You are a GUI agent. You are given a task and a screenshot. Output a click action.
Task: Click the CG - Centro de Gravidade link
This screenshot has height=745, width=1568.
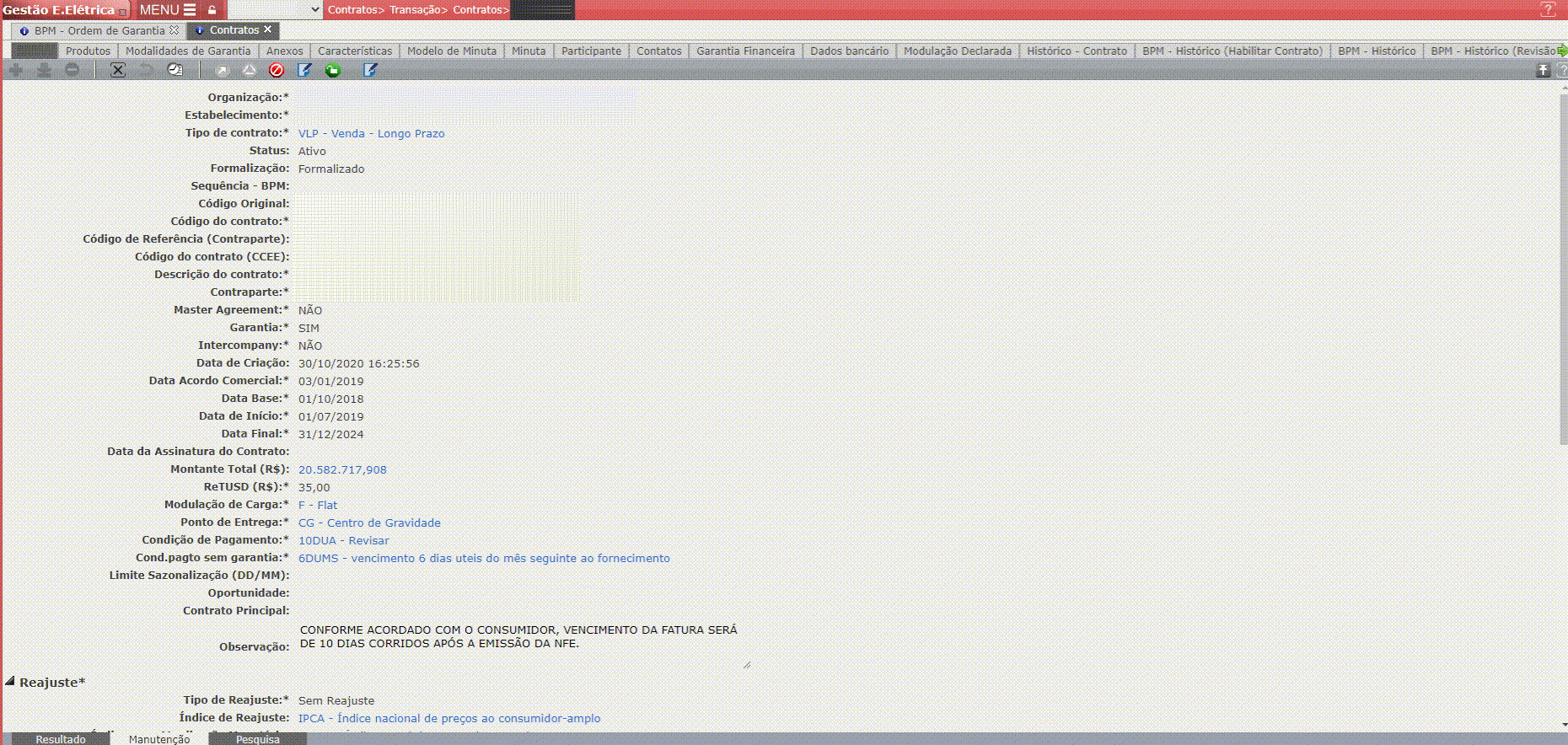pos(369,523)
